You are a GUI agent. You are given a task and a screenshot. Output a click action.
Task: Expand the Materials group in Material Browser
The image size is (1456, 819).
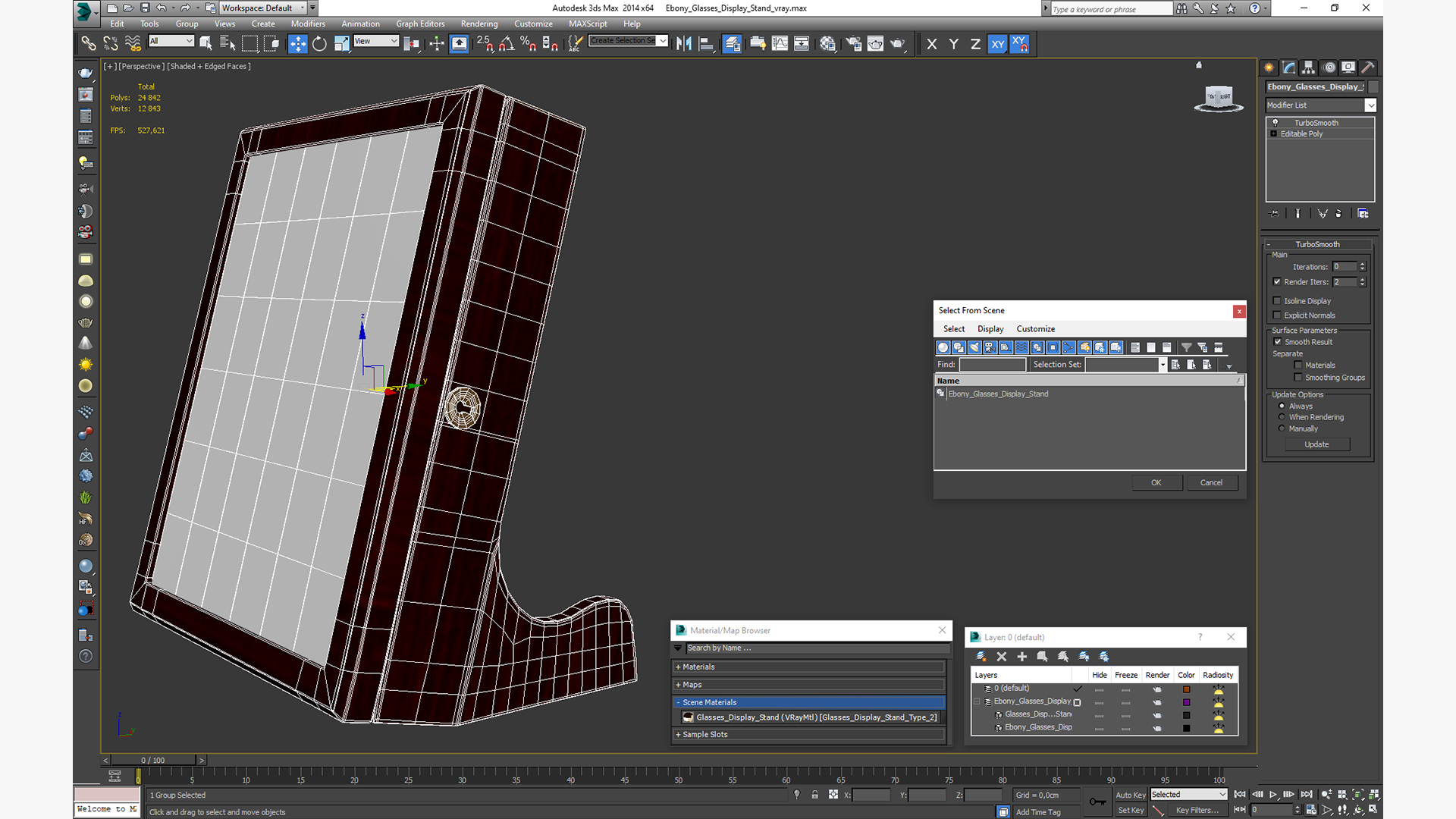click(x=810, y=667)
